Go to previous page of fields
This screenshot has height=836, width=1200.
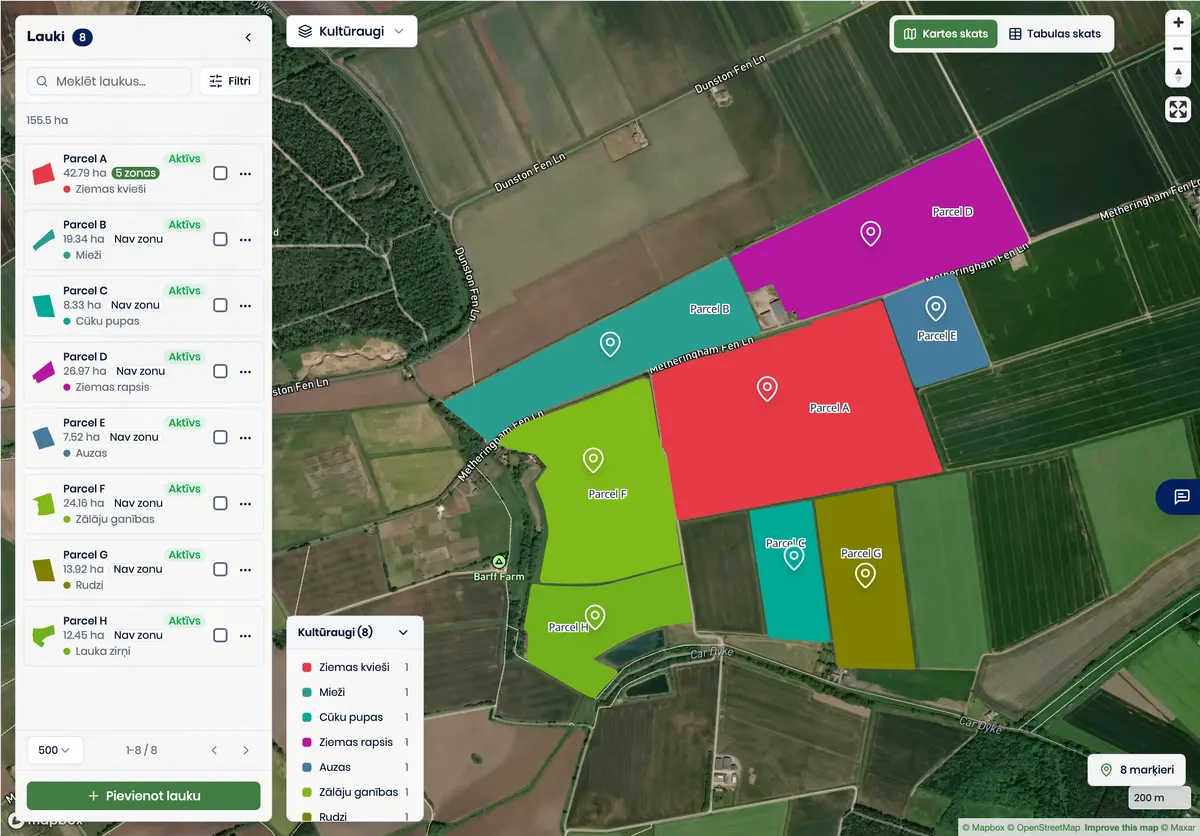pyautogui.click(x=214, y=750)
